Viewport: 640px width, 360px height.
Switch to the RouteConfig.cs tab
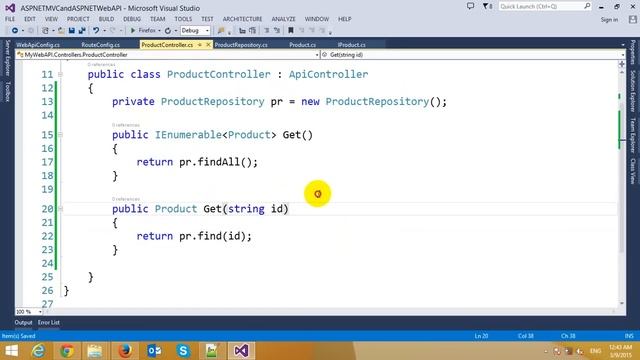pos(100,45)
